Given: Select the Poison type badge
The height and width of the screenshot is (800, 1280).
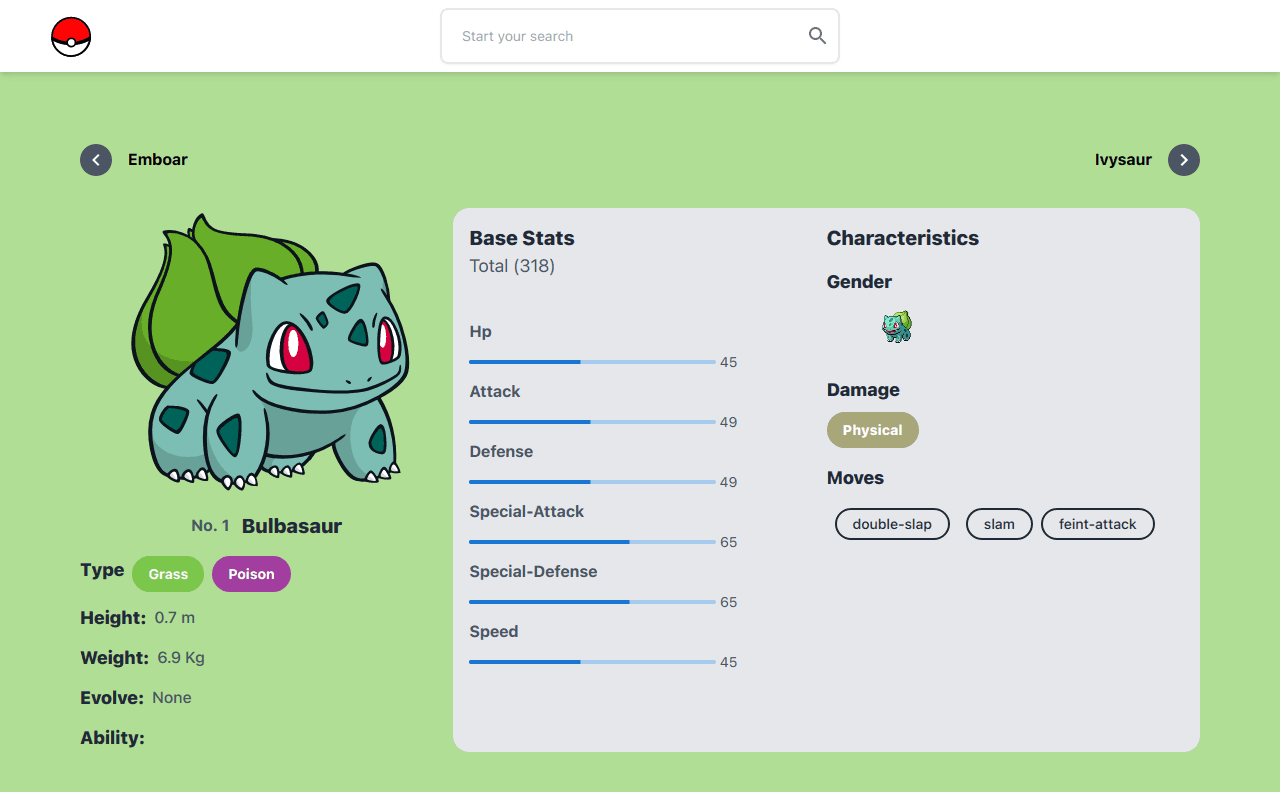Looking at the screenshot, I should pyautogui.click(x=251, y=574).
